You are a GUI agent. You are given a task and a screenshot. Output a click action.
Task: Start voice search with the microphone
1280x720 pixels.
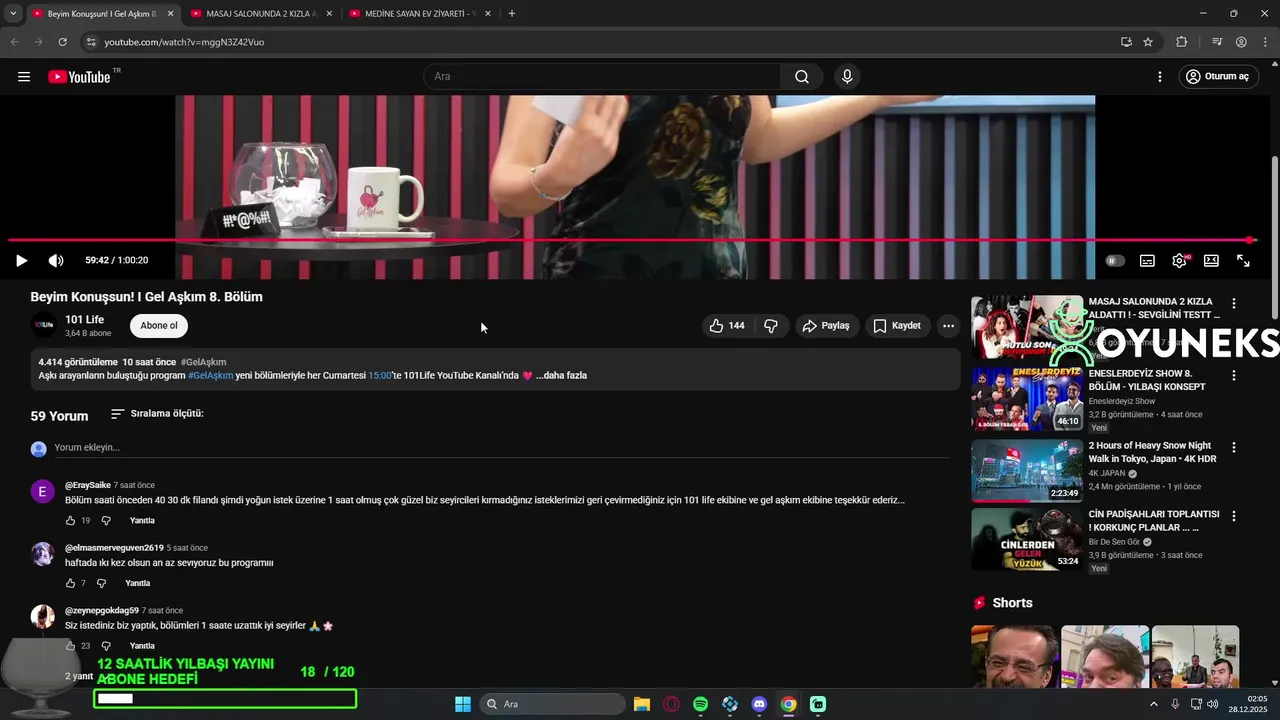coord(847,77)
